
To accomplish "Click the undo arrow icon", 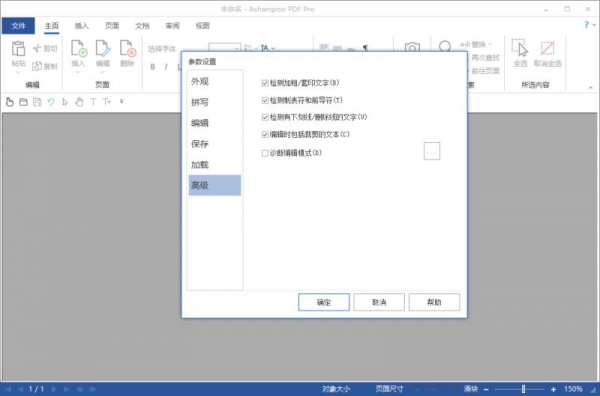I will (51, 102).
